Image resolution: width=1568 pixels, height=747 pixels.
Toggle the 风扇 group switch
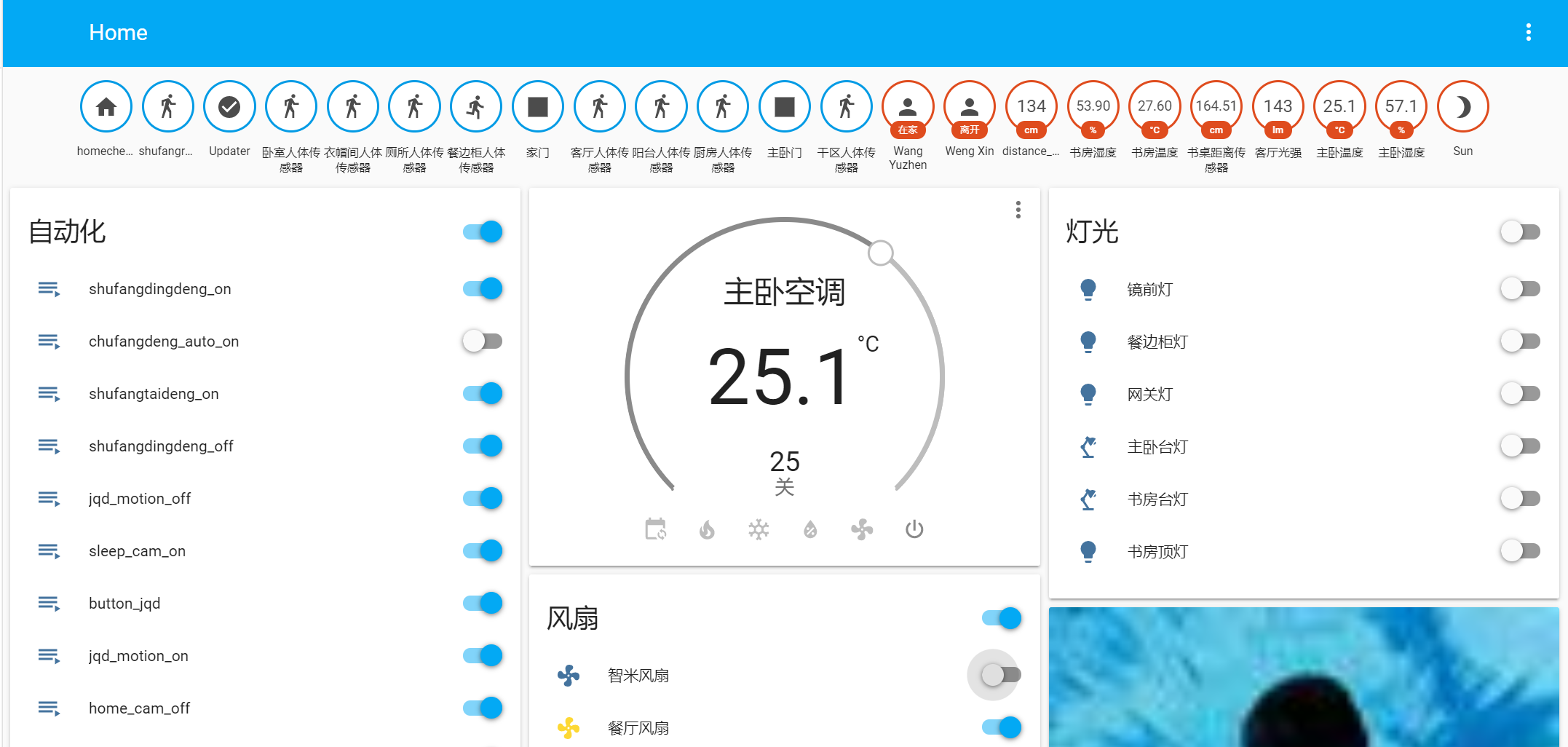[1002, 618]
